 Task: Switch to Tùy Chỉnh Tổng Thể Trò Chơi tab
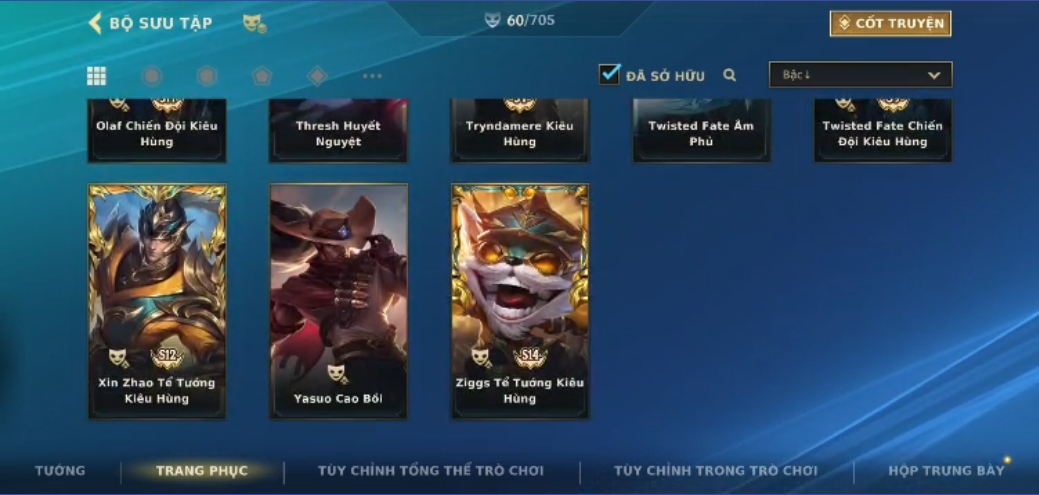click(x=431, y=471)
